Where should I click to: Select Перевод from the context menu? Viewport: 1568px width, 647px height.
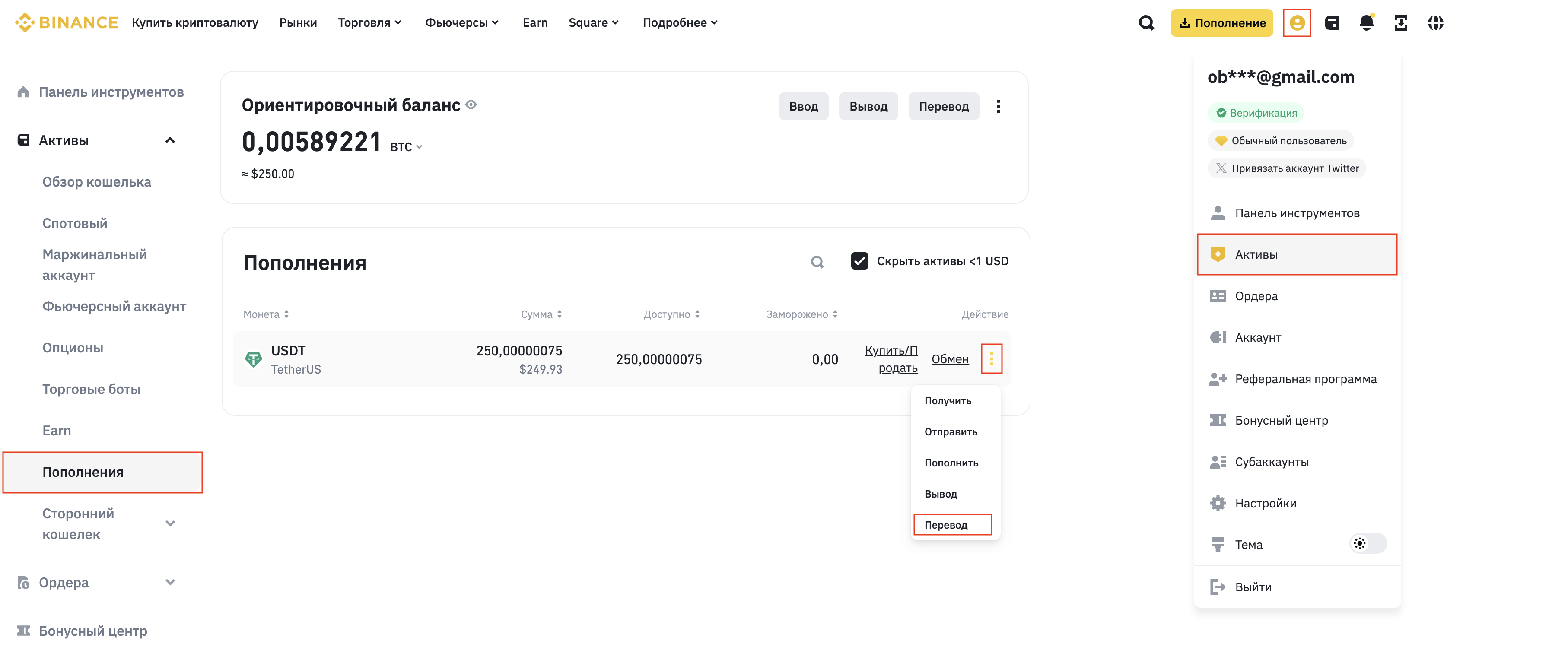click(x=953, y=525)
